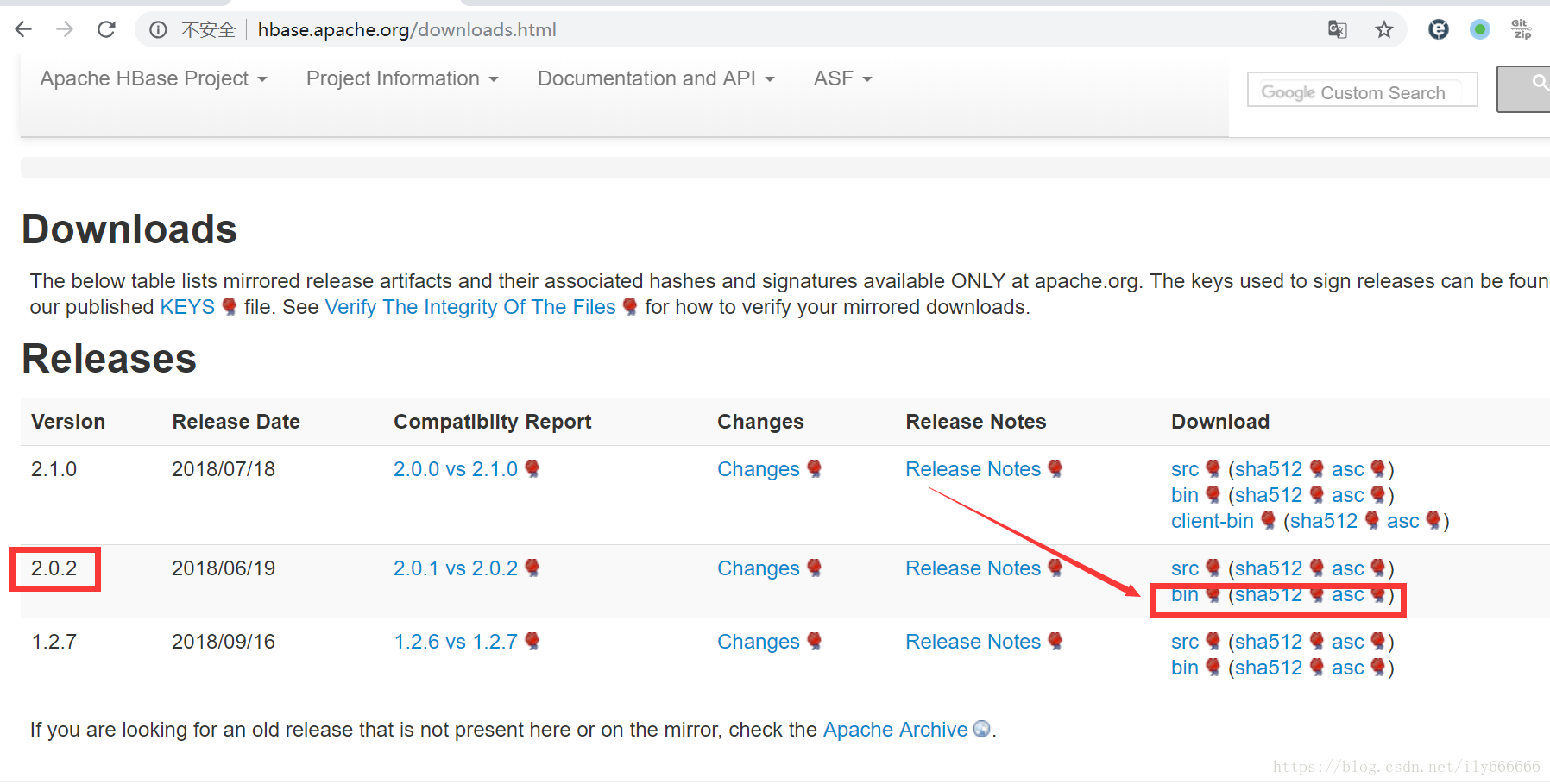Open site info icon beside 不安全
The height and width of the screenshot is (784, 1550).
[x=158, y=30]
